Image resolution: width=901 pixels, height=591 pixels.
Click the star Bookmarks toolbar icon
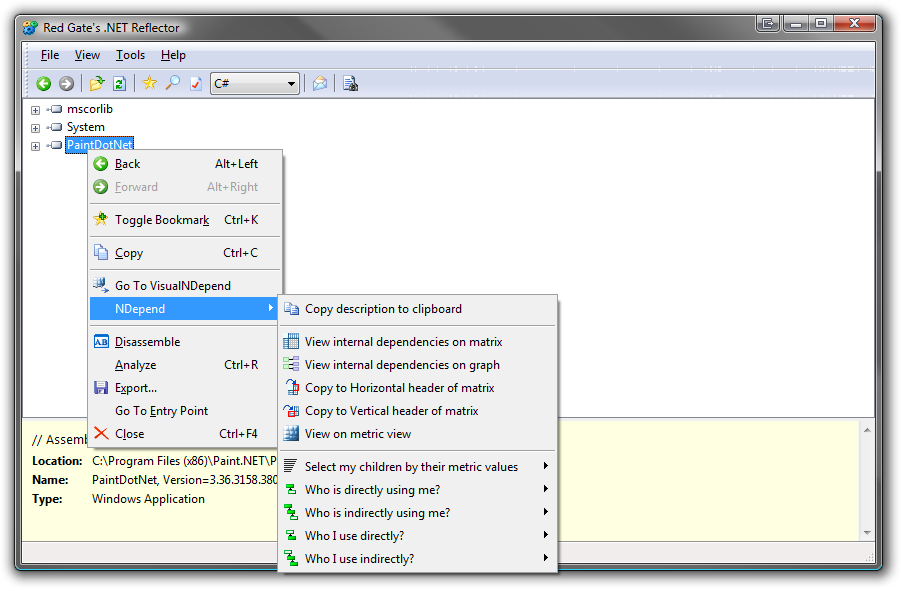pos(149,83)
